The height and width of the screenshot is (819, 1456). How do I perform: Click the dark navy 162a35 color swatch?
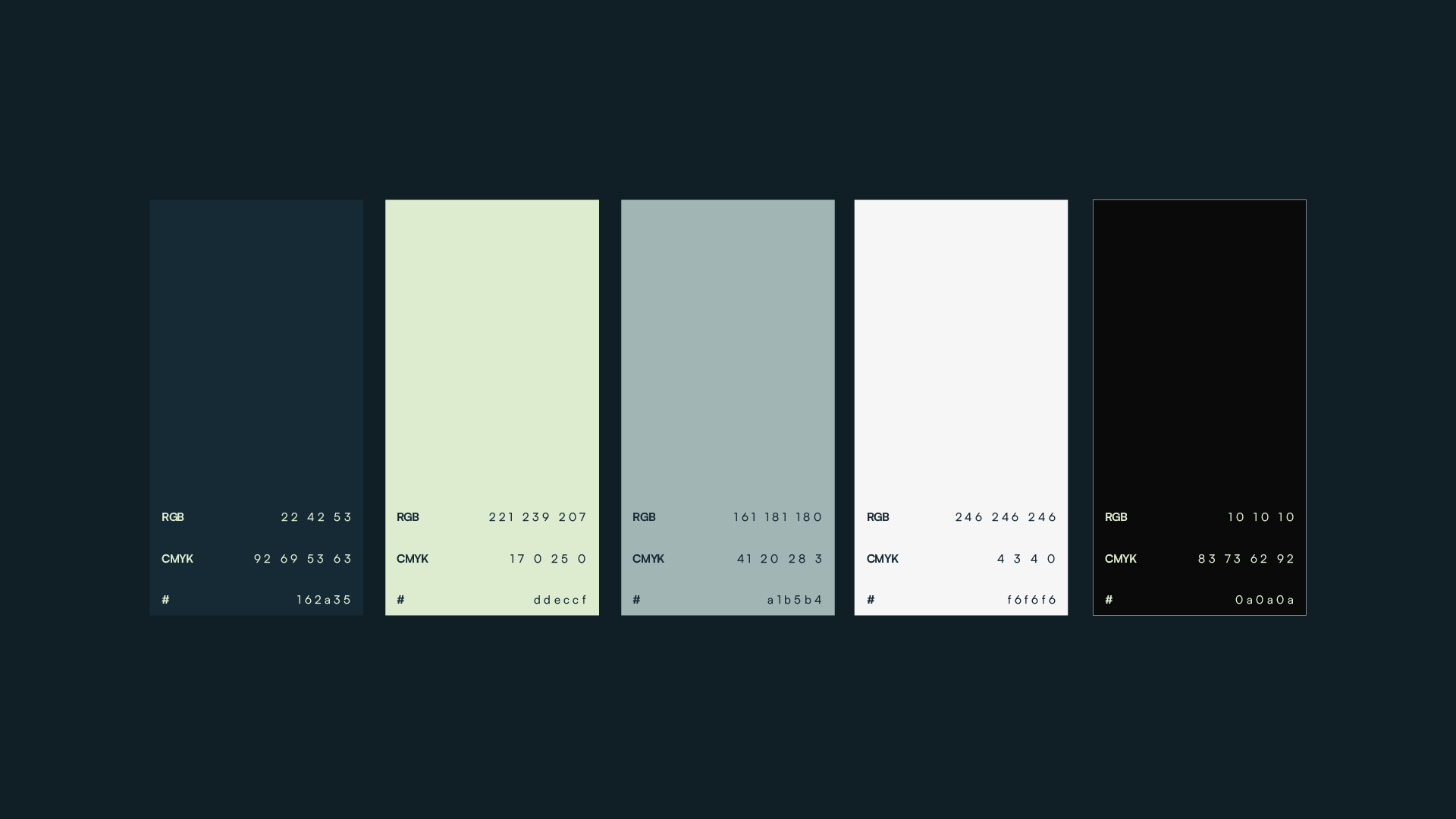tap(256, 341)
